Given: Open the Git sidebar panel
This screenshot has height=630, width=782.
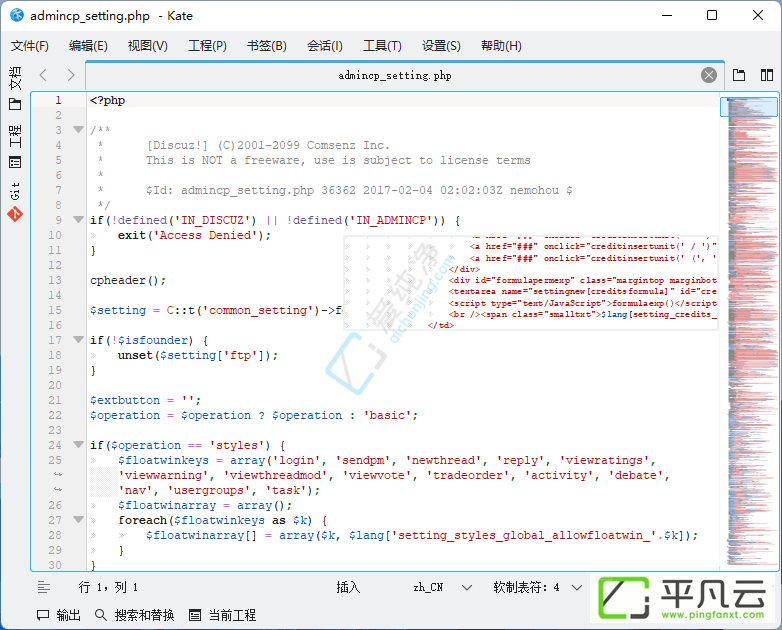Looking at the screenshot, I should click(x=15, y=202).
